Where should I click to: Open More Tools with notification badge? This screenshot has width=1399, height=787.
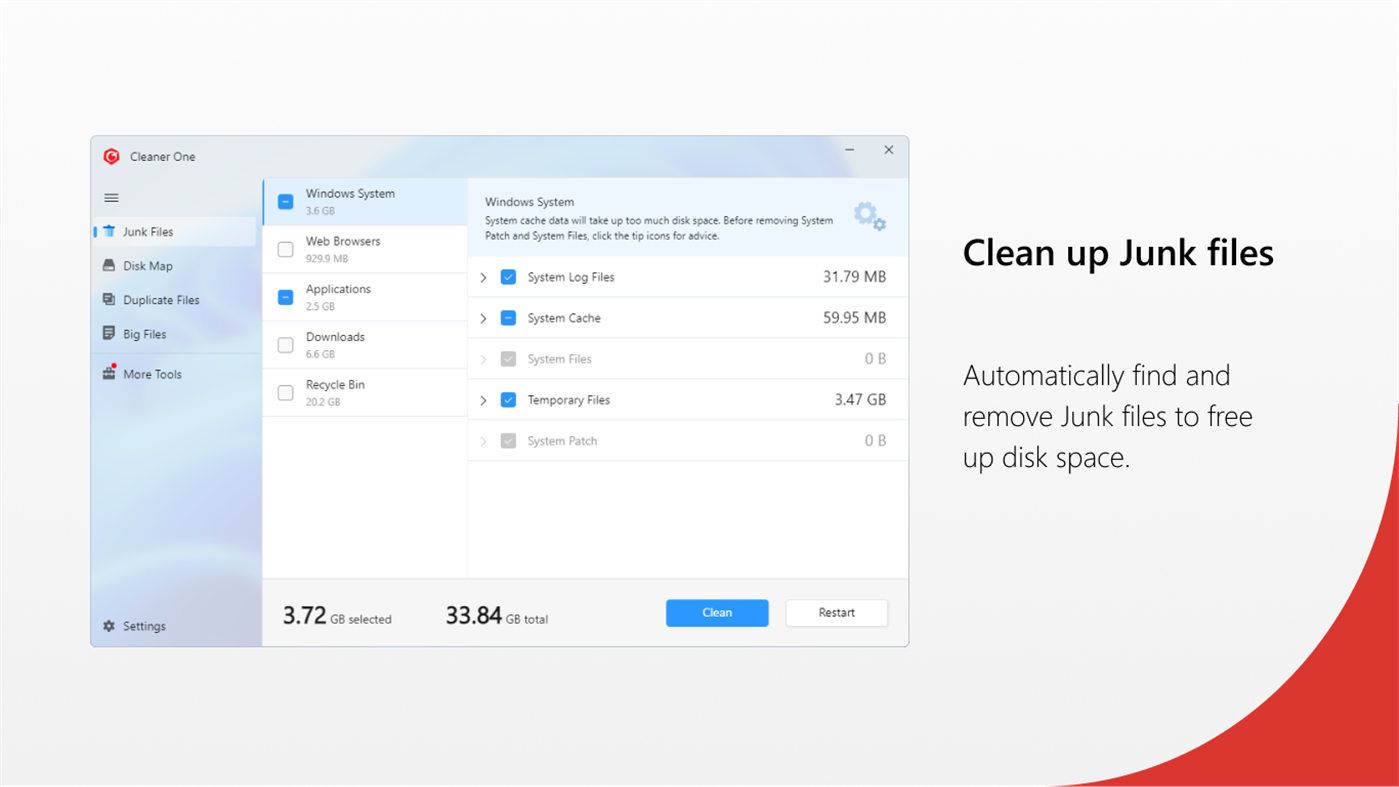(150, 374)
